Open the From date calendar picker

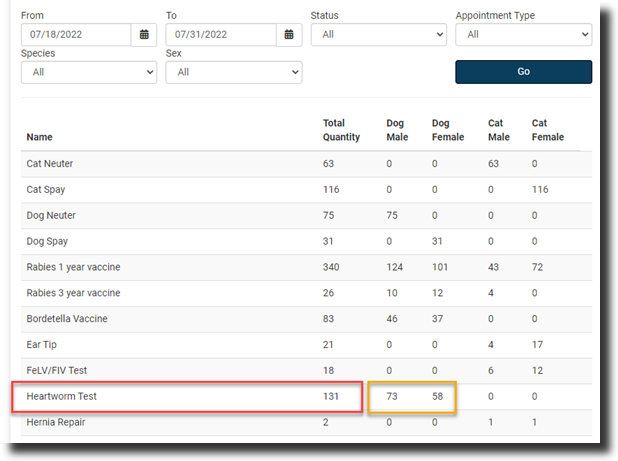tap(144, 35)
